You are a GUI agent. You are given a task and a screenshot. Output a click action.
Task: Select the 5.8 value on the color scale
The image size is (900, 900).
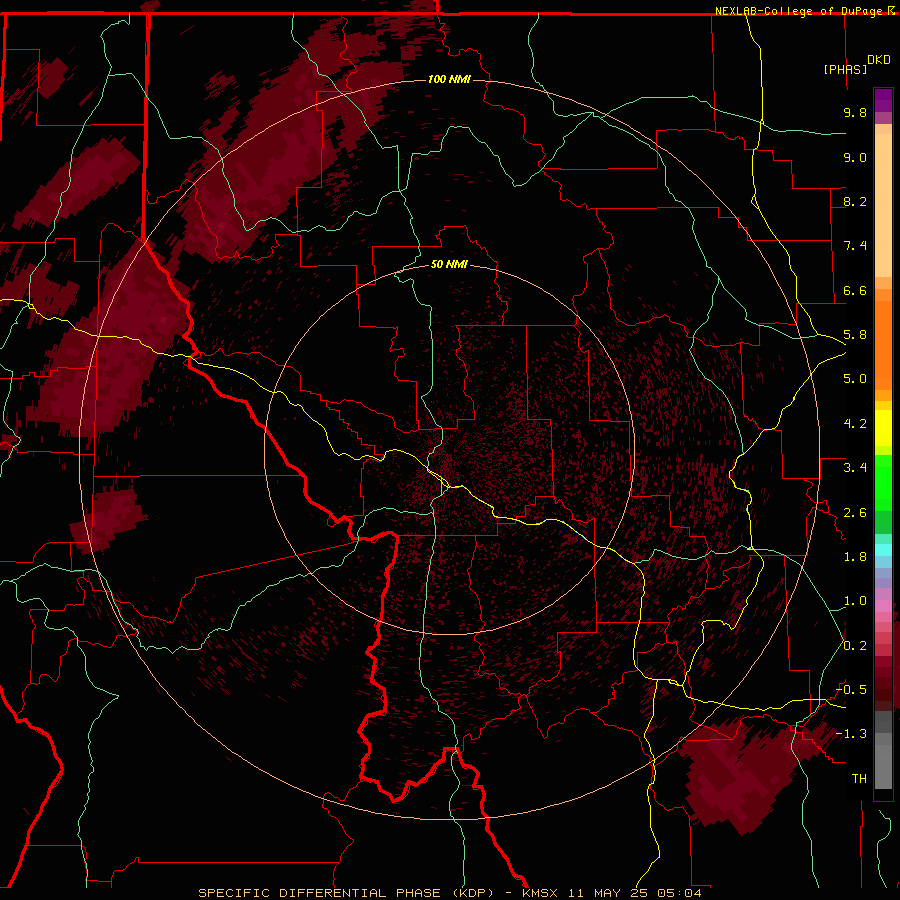[855, 335]
